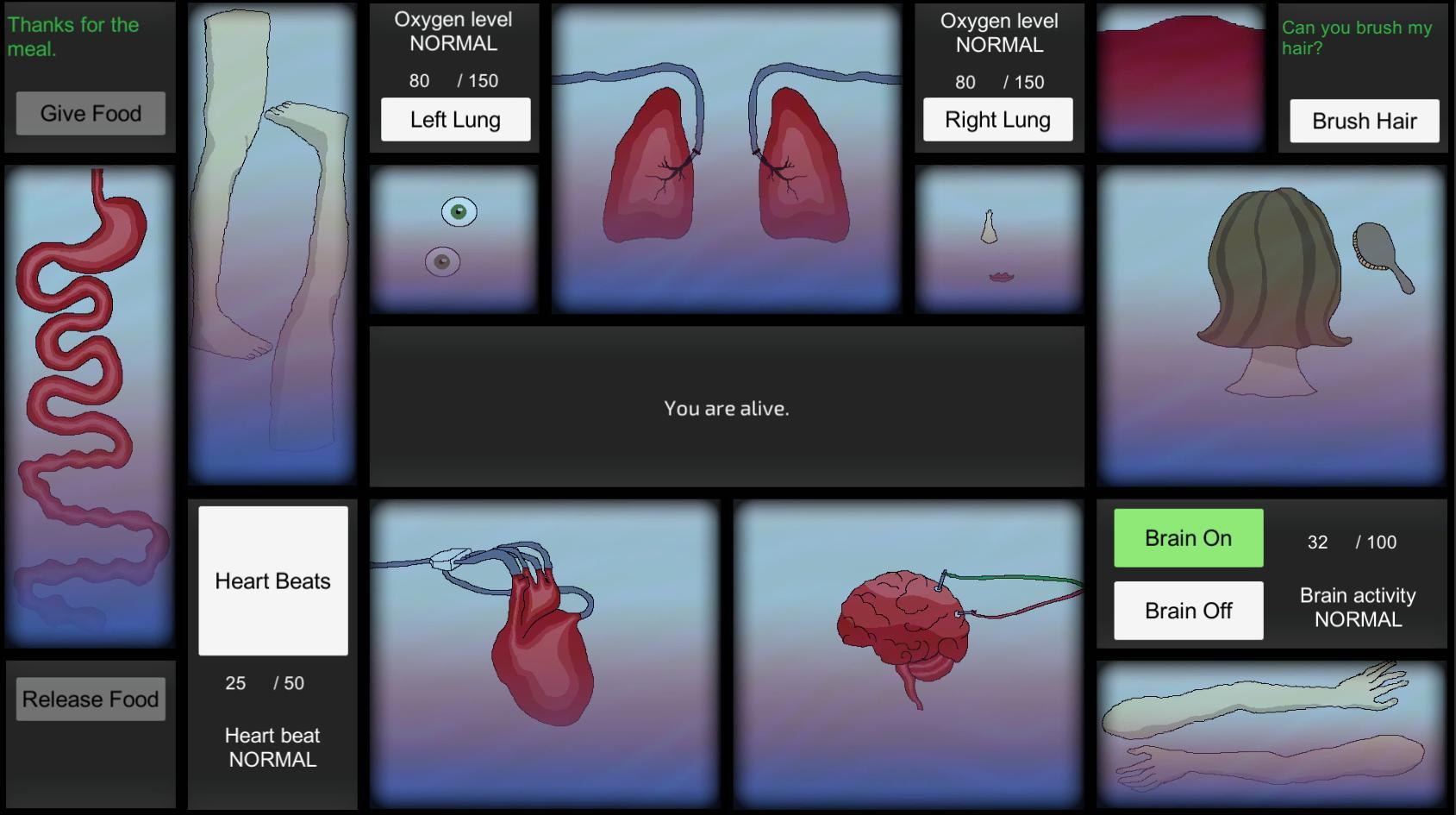Pump the Right Lung button

997,119
